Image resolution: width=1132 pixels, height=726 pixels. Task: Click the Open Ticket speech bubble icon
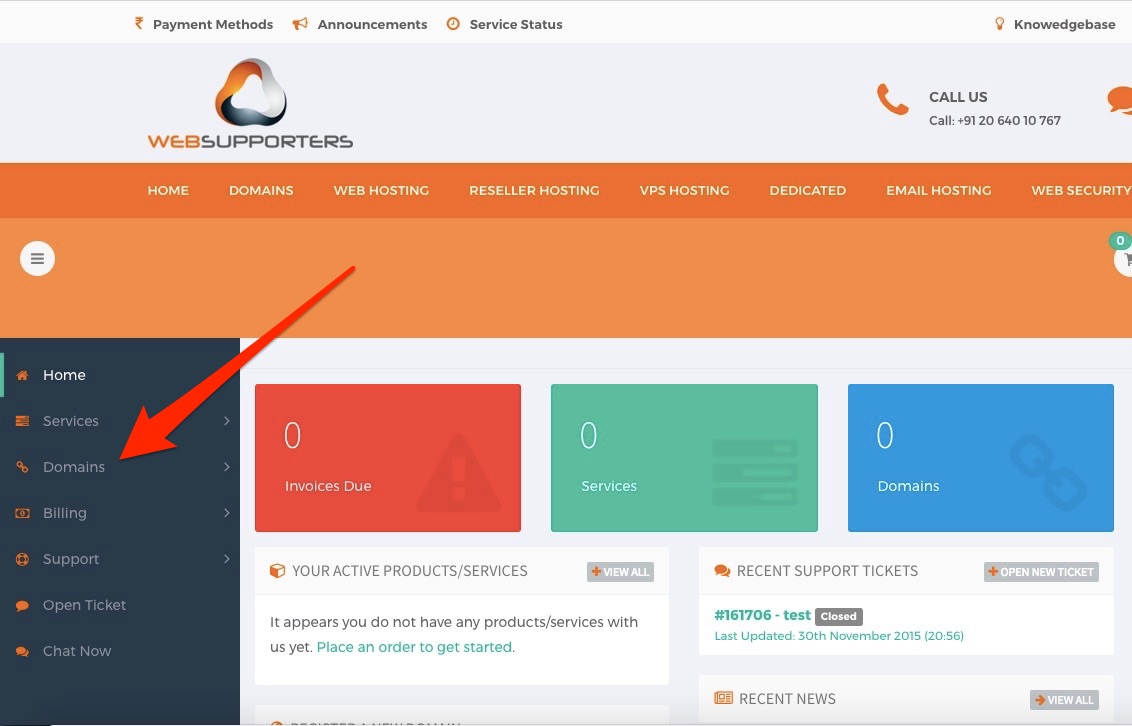pos(22,605)
